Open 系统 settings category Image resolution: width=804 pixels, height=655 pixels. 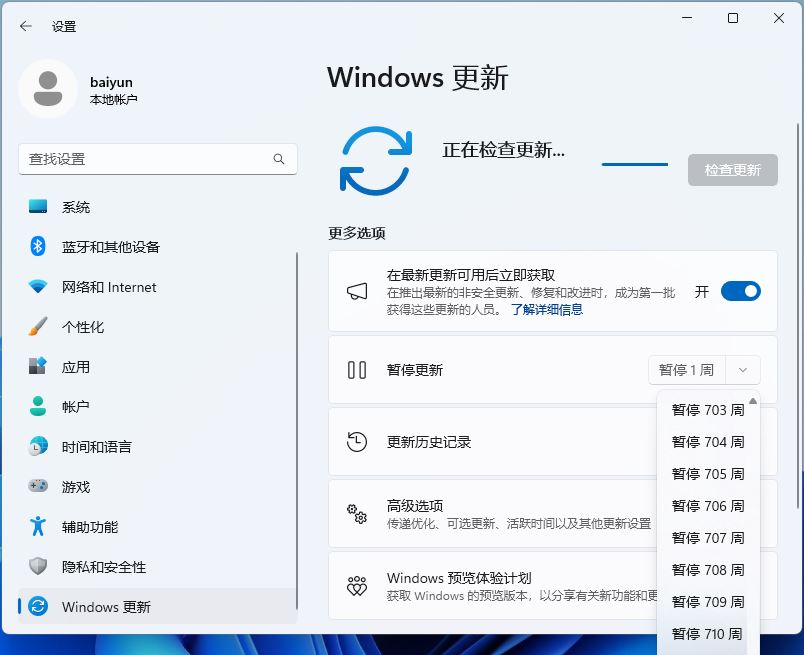tap(157, 207)
